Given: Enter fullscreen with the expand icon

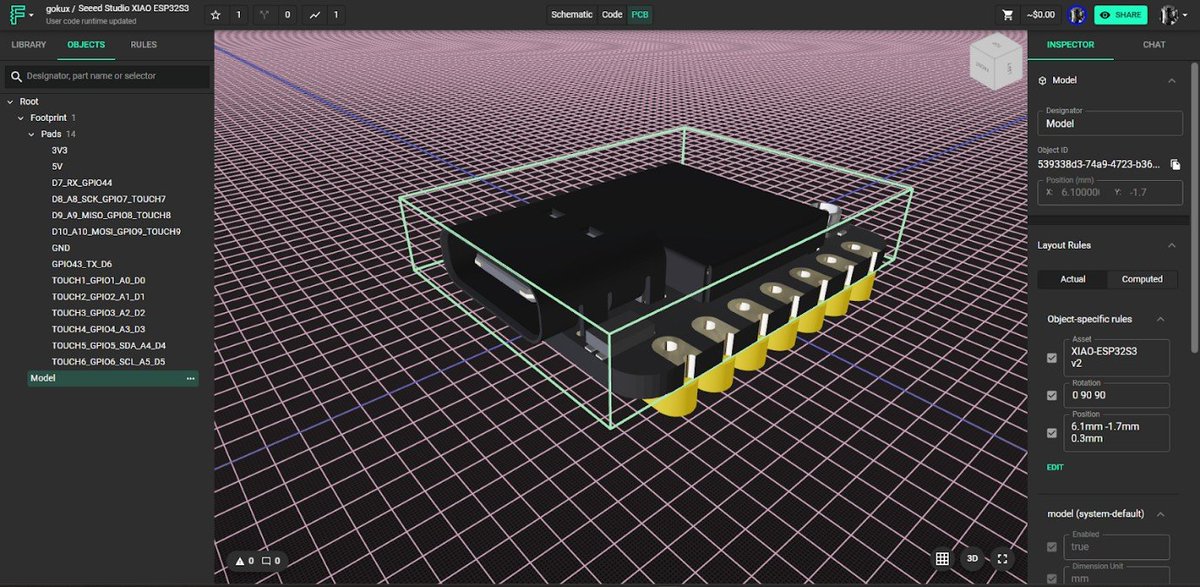Looking at the screenshot, I should pyautogui.click(x=1001, y=560).
